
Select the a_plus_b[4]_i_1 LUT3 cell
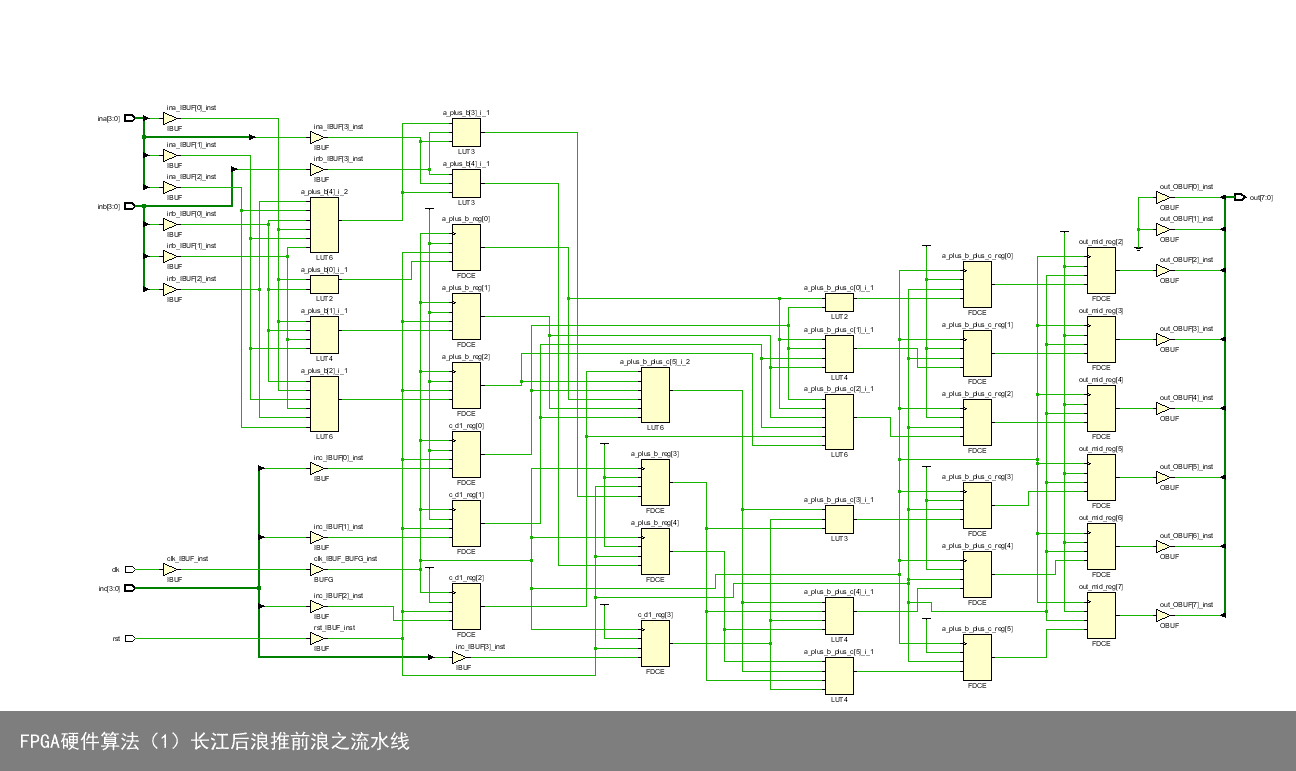[x=466, y=183]
